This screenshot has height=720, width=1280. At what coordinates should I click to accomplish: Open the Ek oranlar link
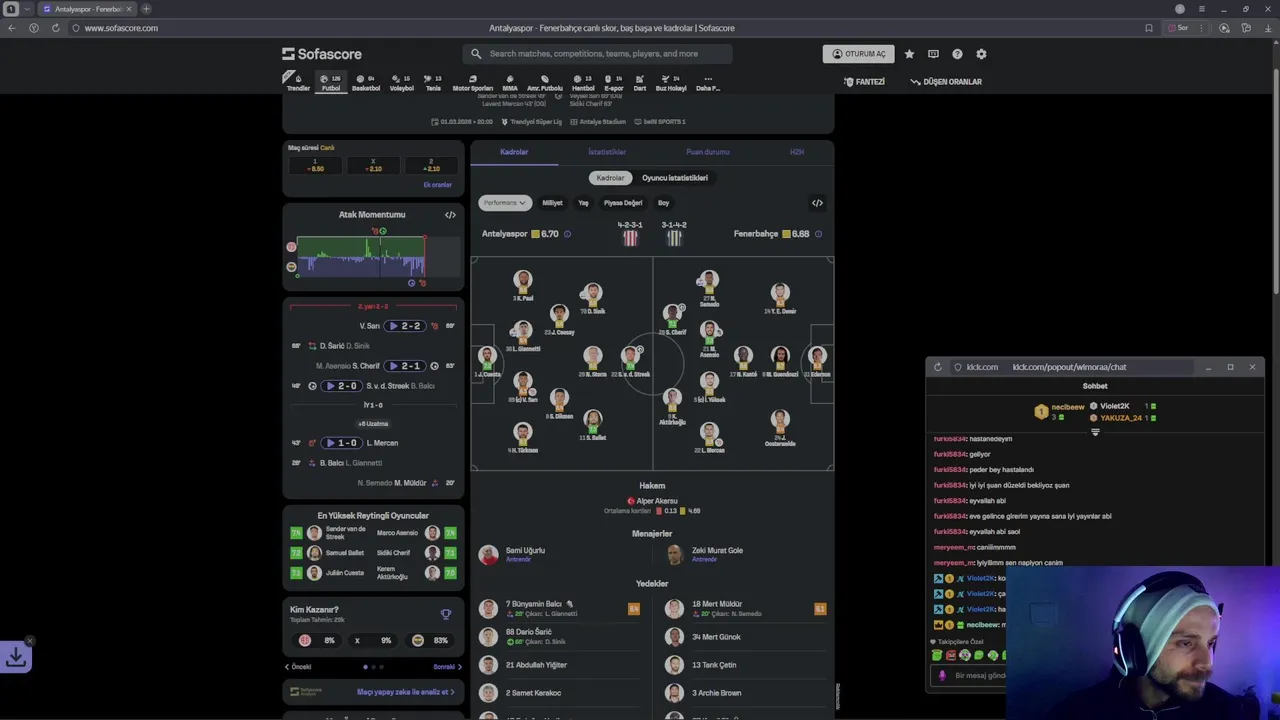(437, 185)
